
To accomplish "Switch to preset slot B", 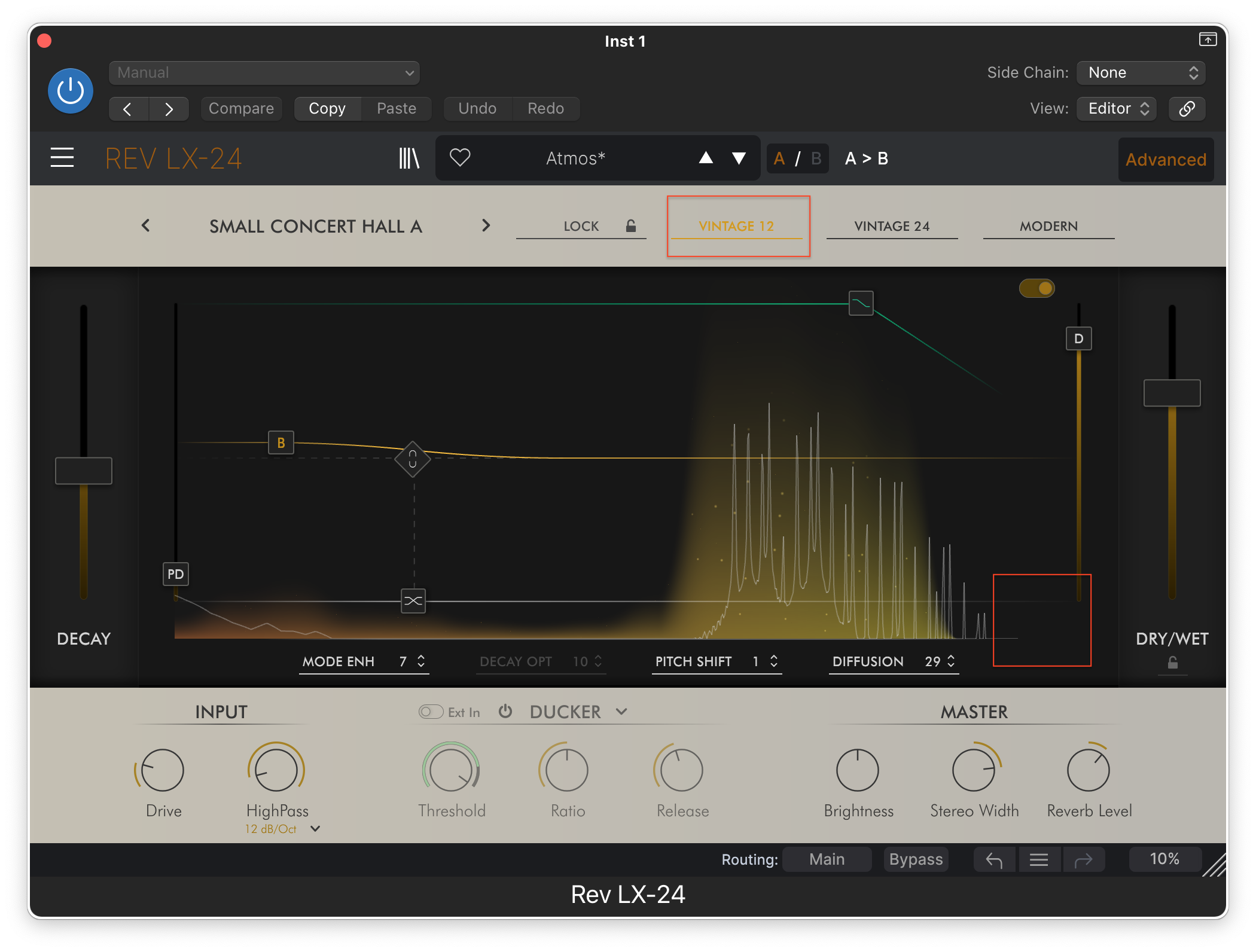I will click(816, 158).
